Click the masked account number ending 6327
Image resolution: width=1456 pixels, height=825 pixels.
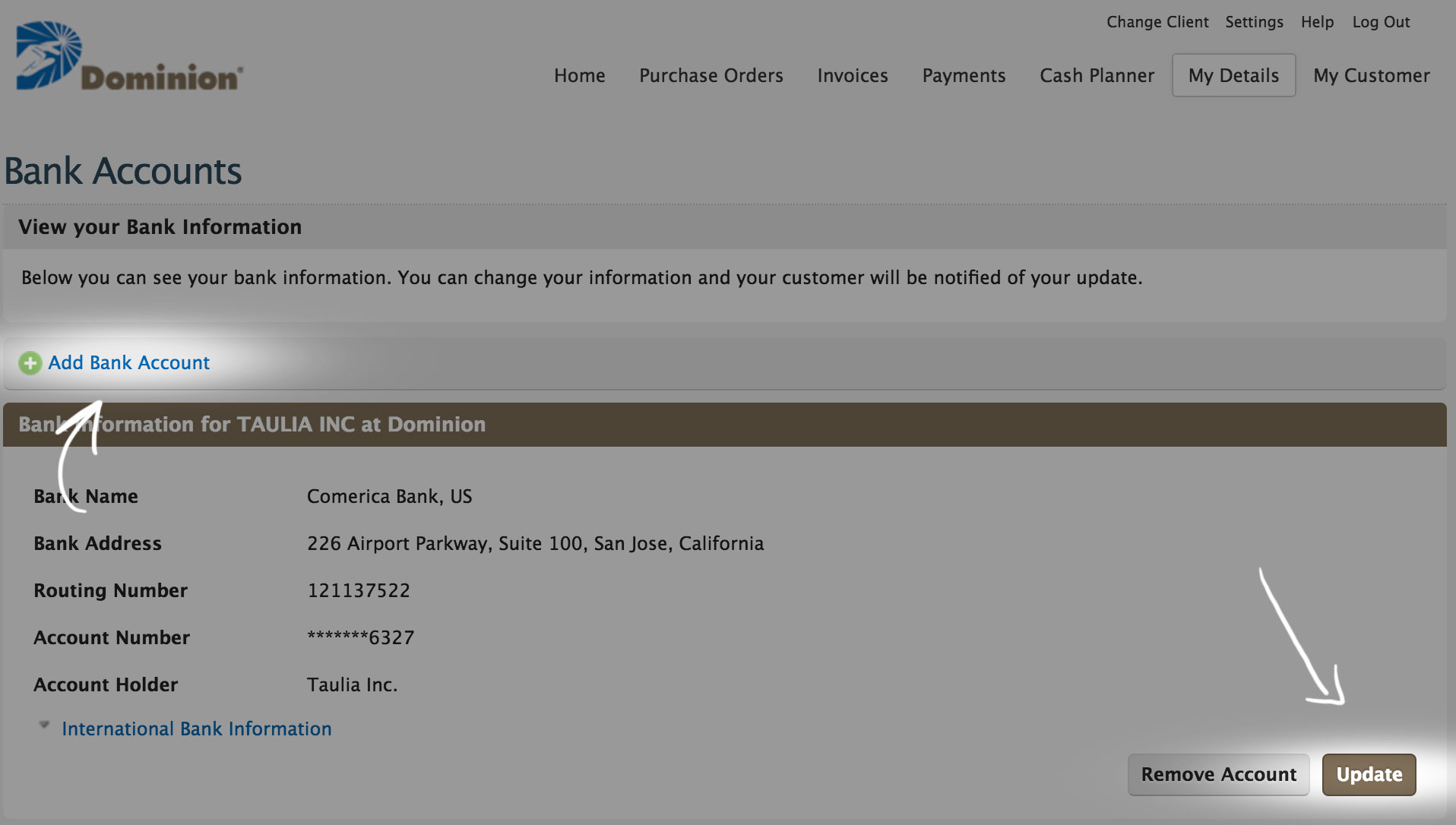click(x=361, y=637)
